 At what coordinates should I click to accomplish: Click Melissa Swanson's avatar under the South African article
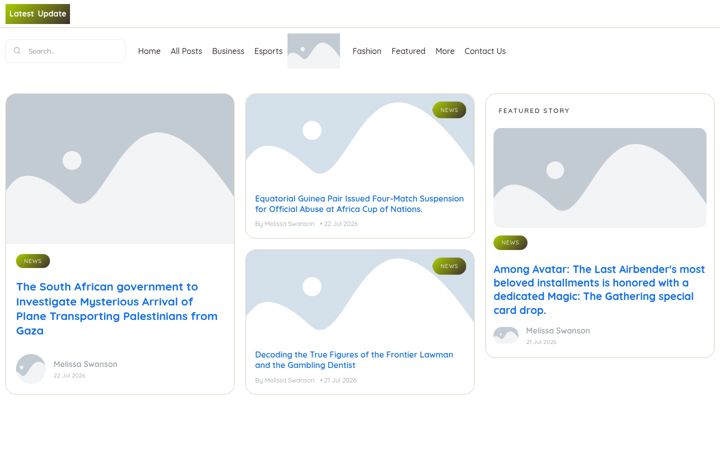click(31, 369)
